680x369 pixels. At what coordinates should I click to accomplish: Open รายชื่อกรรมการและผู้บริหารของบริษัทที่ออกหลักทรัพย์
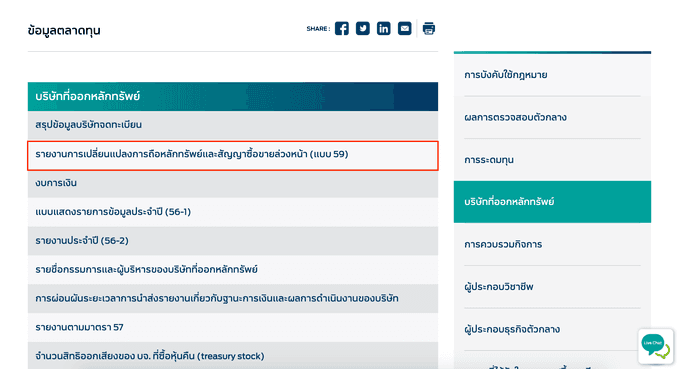pyautogui.click(x=233, y=270)
